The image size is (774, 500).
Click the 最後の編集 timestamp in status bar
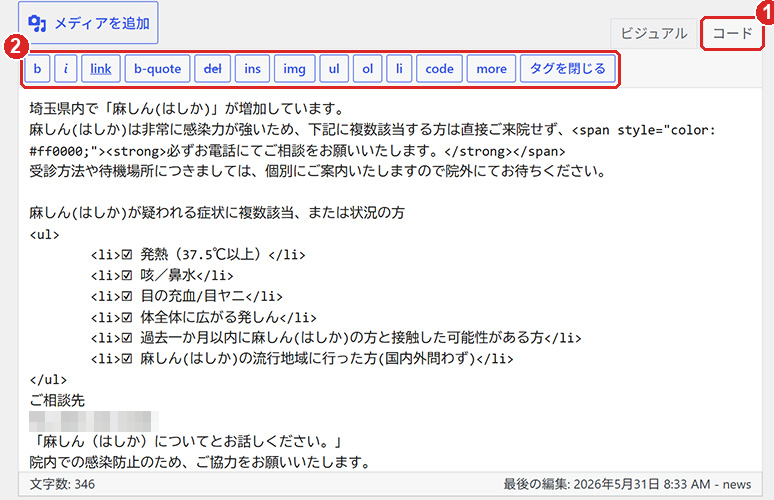(x=627, y=484)
